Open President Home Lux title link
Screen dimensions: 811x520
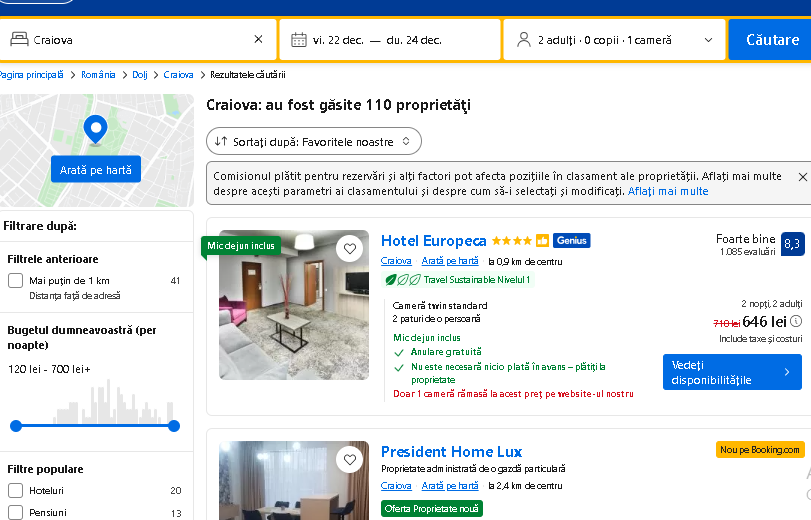[452, 452]
